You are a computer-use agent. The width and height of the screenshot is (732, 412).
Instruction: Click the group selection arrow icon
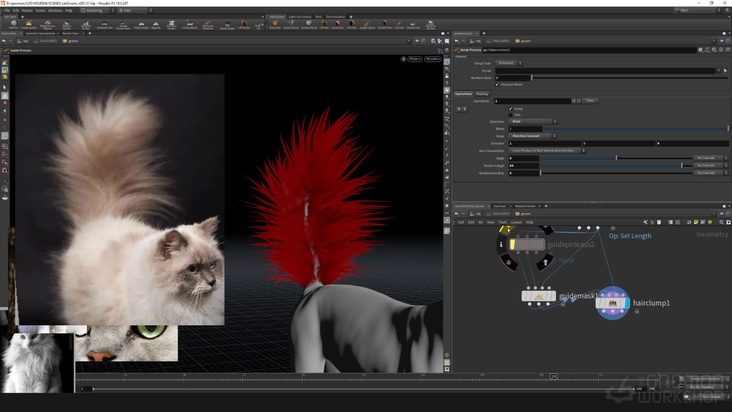tap(725, 70)
